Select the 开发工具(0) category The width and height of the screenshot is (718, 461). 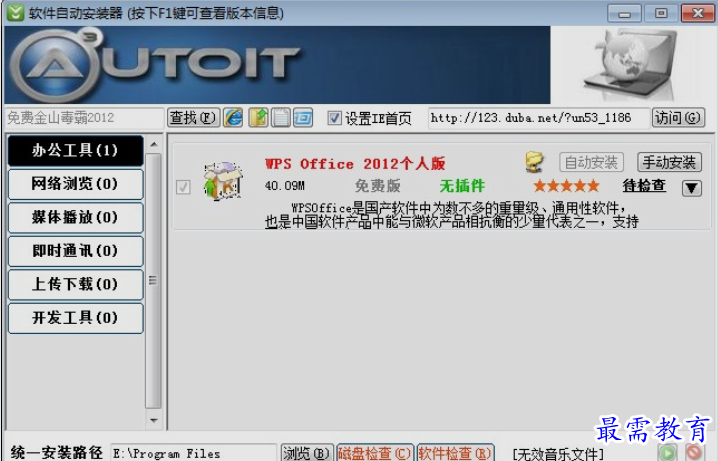76,318
